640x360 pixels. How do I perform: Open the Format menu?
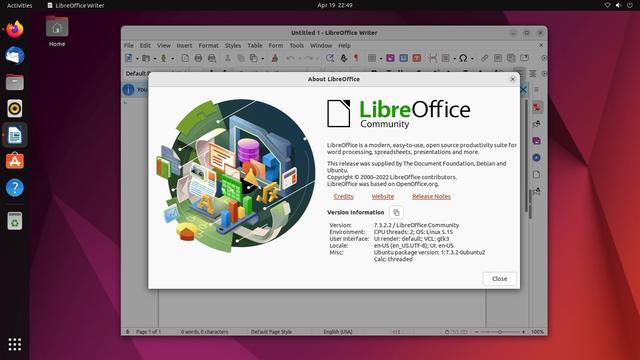coord(209,46)
